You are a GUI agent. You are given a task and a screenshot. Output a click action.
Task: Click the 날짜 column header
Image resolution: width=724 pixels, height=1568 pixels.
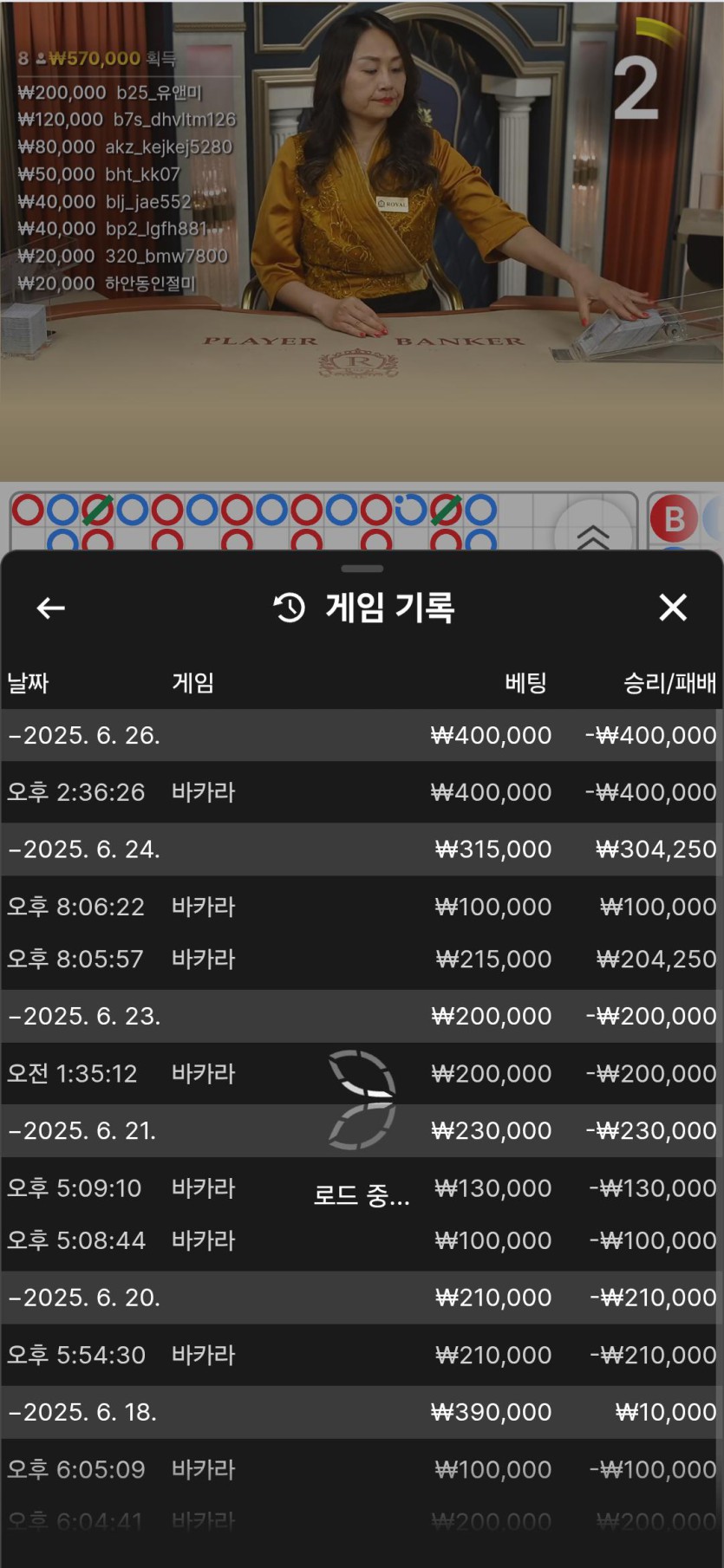pos(28,683)
